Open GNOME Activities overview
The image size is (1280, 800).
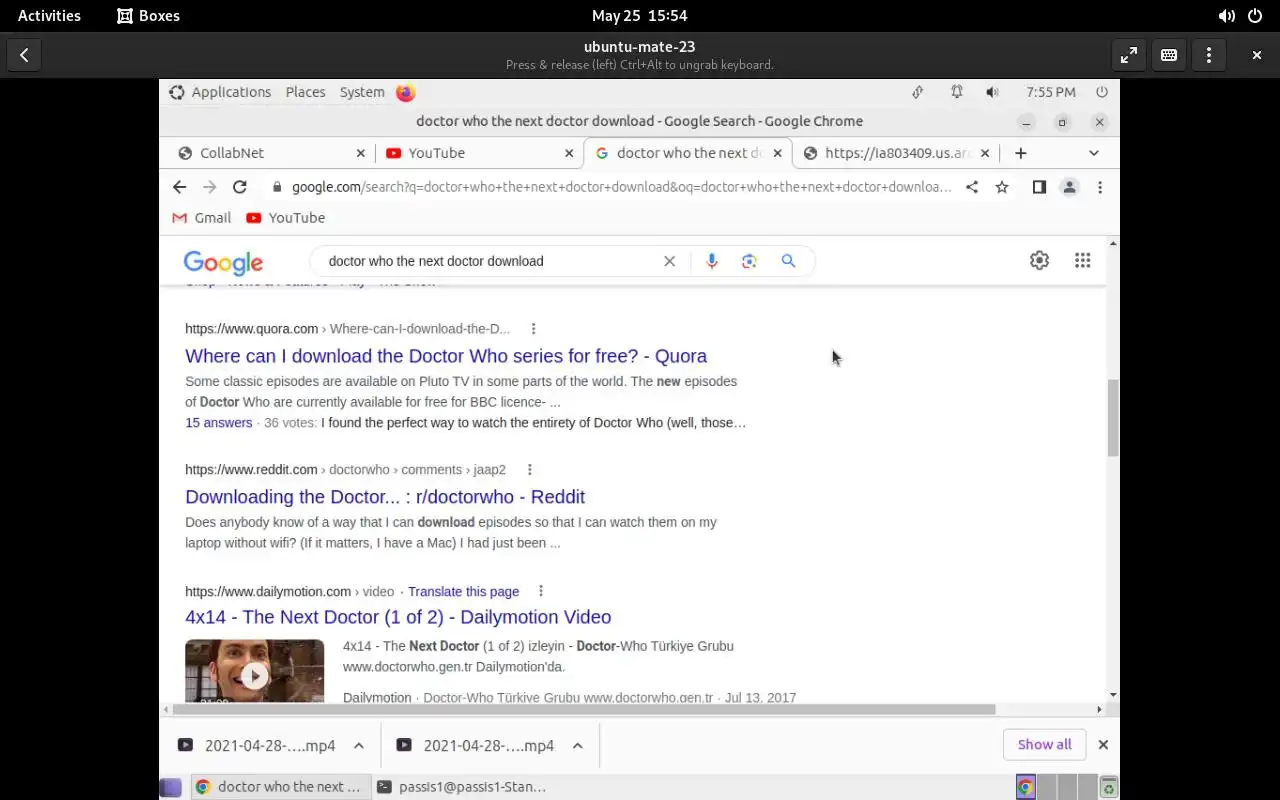(x=49, y=16)
